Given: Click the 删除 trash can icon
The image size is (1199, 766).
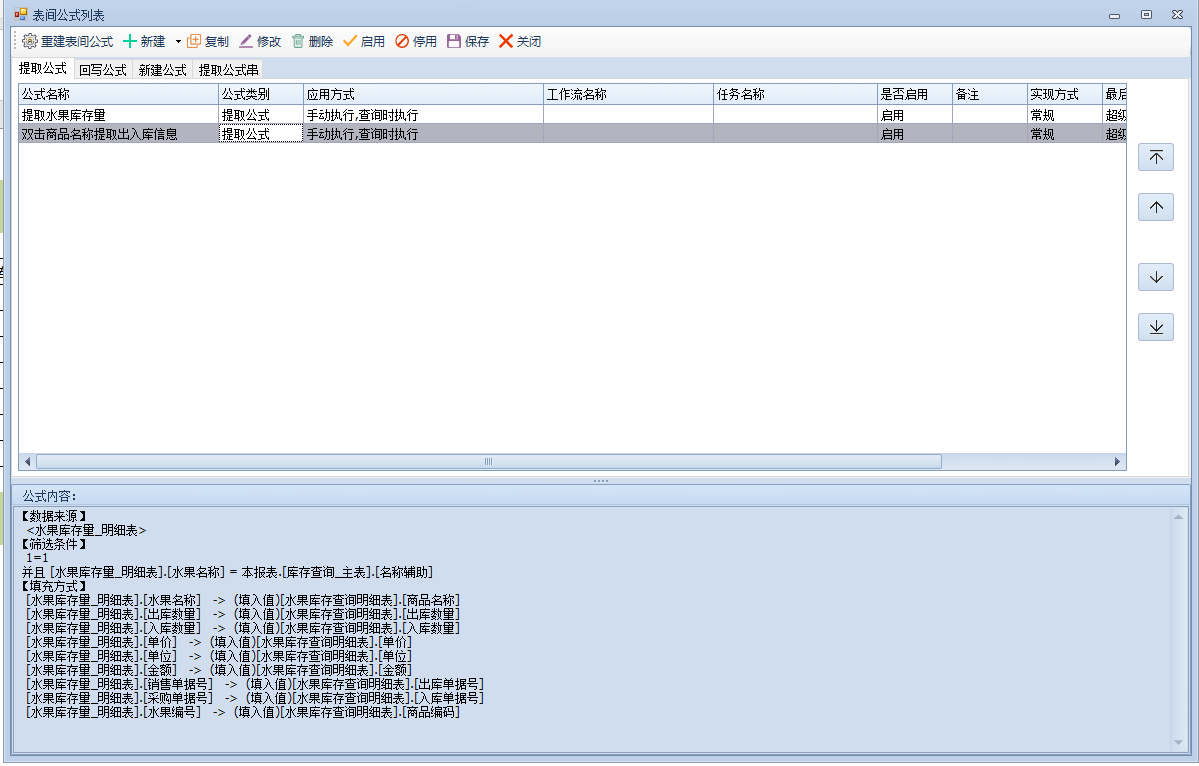Looking at the screenshot, I should [x=298, y=42].
